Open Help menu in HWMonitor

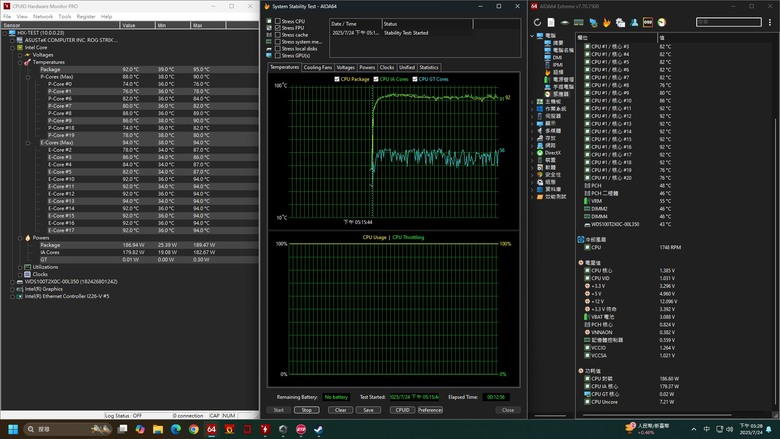point(106,16)
